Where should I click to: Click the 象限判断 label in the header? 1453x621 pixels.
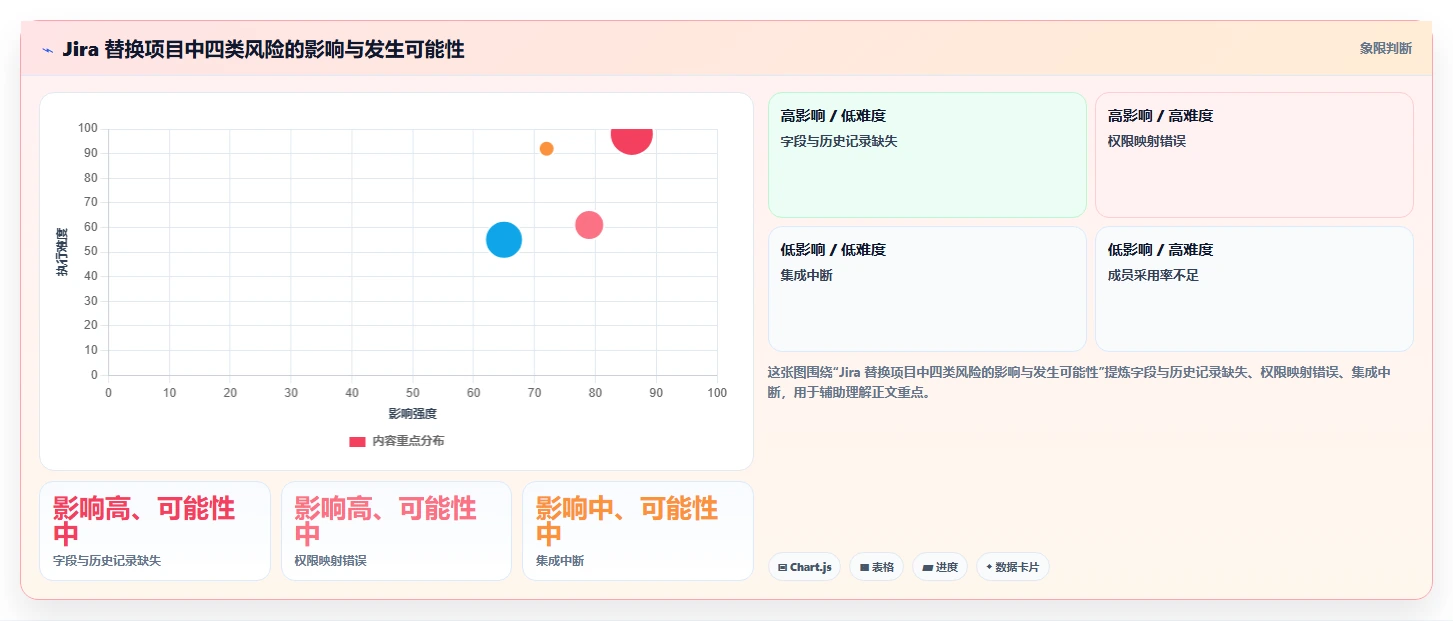click(1385, 48)
